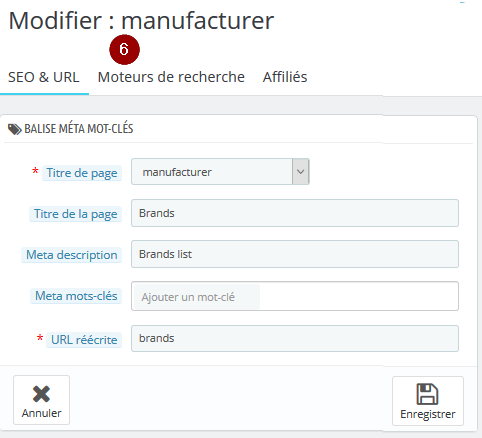The width and height of the screenshot is (482, 438).
Task: Click the Meta mots-clés label
Action: (76, 296)
